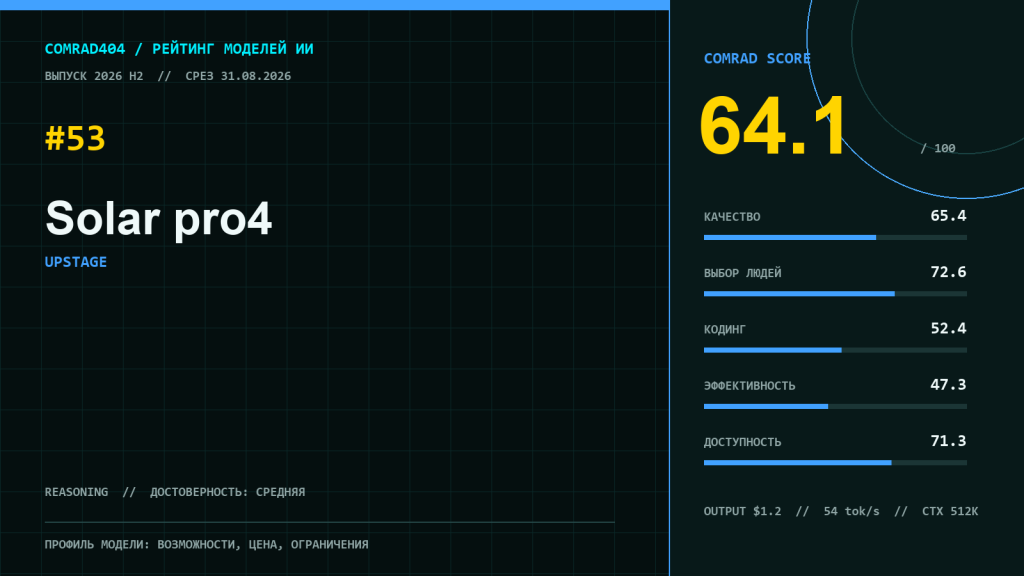This screenshot has width=1024, height=576.
Task: Click the КАЧЕСТВО progress bar
Action: click(x=835, y=238)
